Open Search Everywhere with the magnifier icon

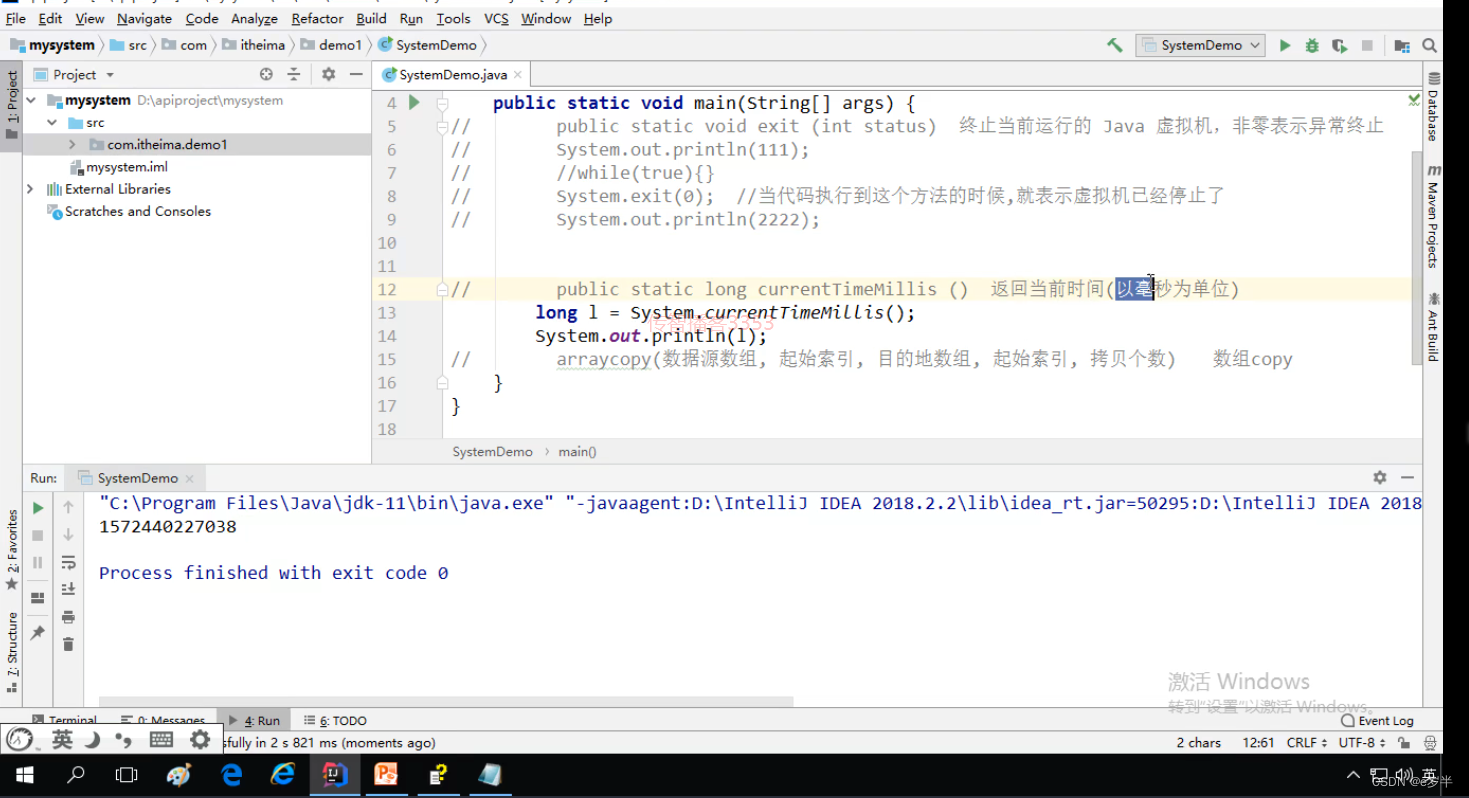[1429, 45]
